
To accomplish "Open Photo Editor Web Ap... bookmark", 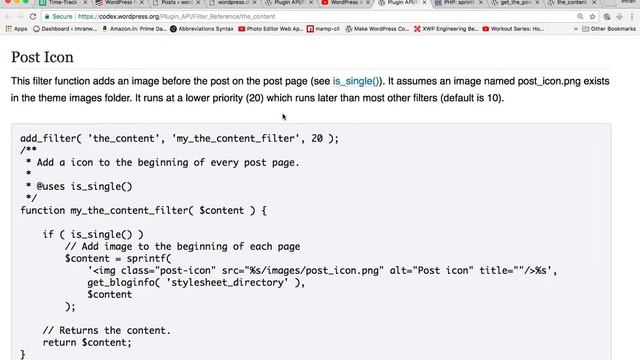I will tap(271, 29).
